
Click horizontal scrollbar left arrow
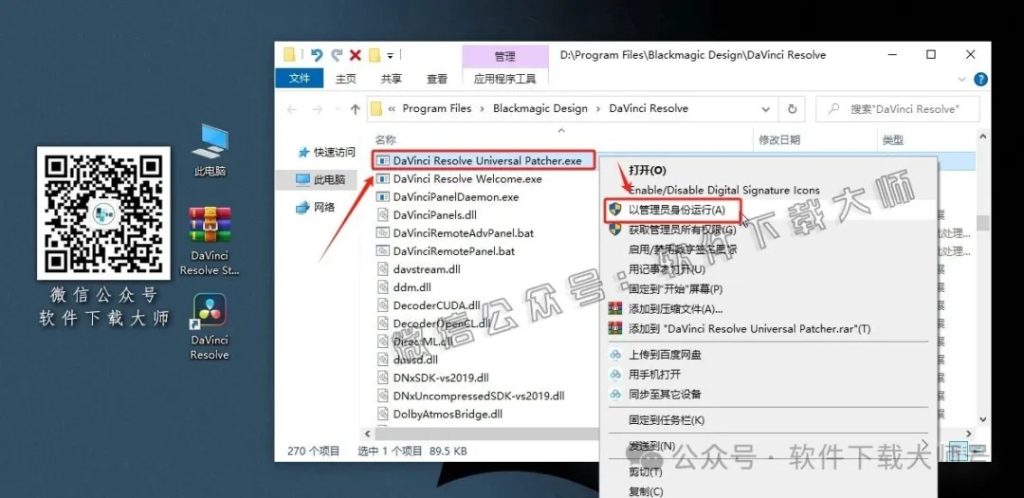coord(367,433)
